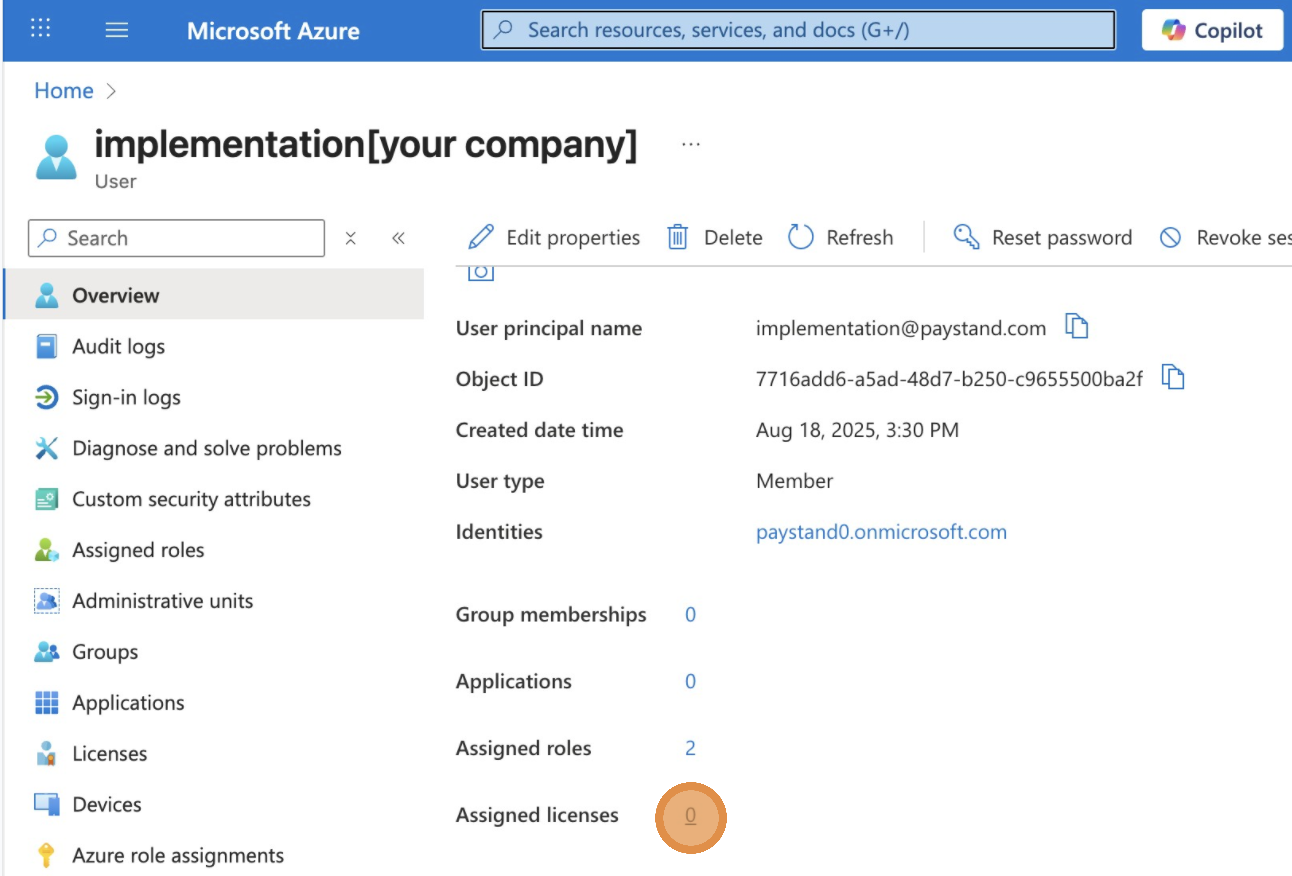Click the key icon for Azure role assignments

coord(46,857)
